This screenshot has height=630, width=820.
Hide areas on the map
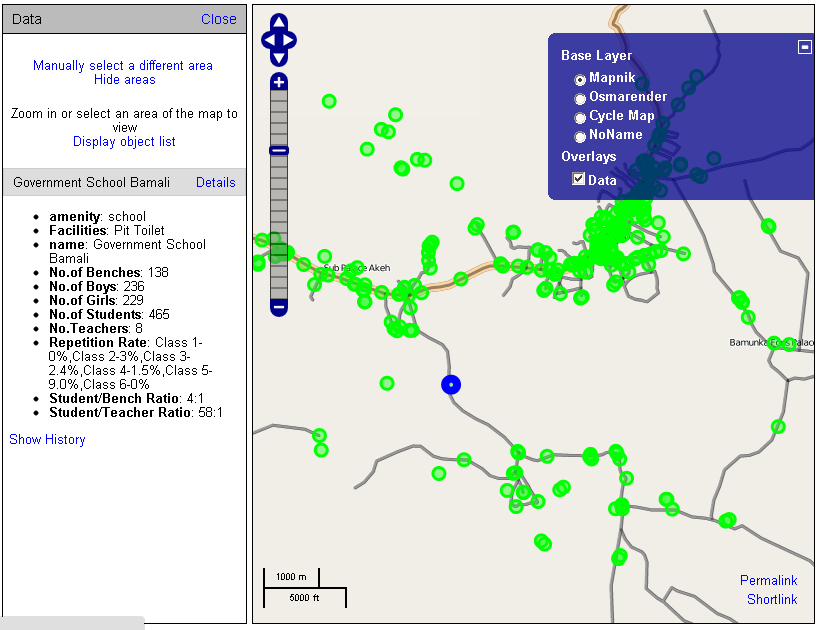tap(124, 80)
